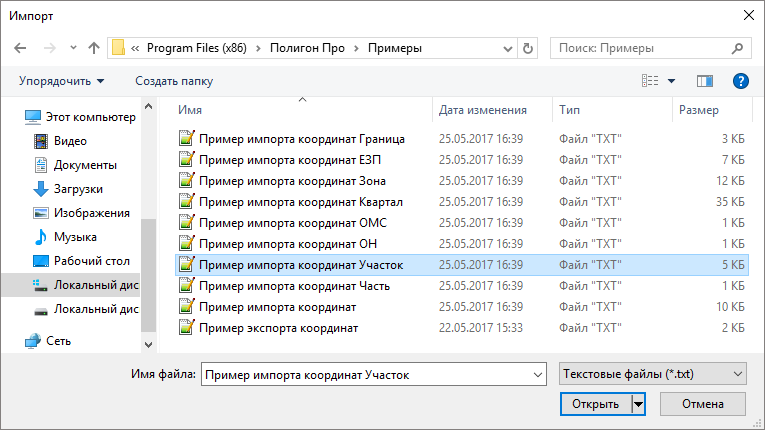
Task: Select file Пример импорта координат Граница
Action: point(301,139)
